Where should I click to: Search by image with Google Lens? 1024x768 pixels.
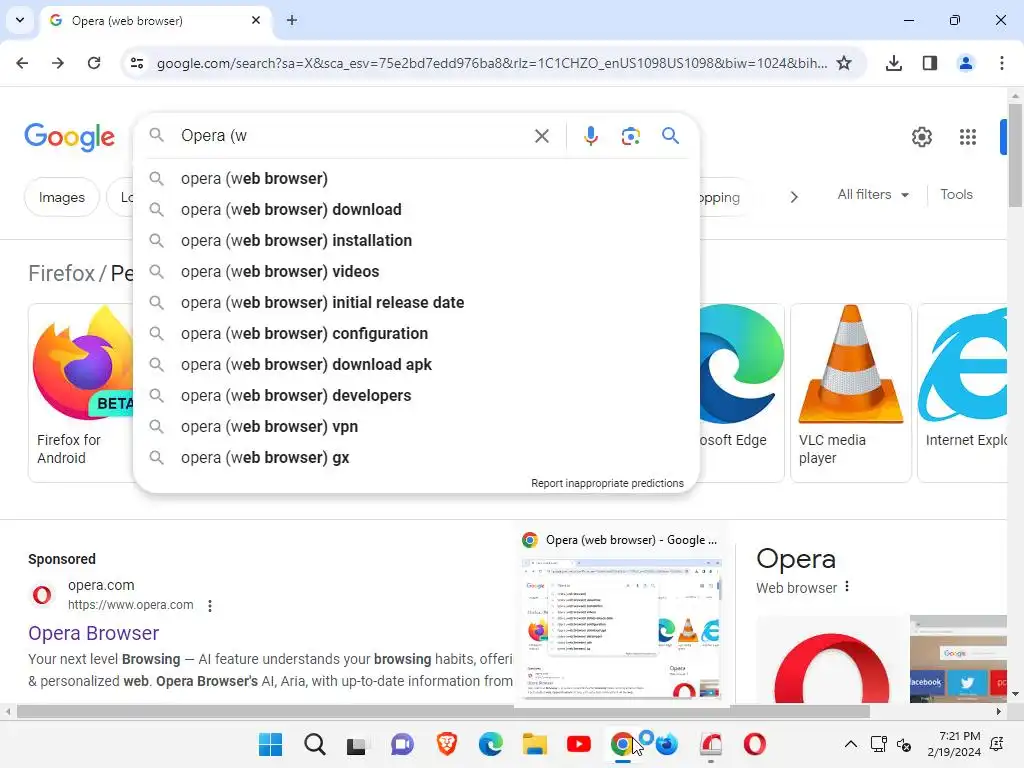[x=630, y=136]
